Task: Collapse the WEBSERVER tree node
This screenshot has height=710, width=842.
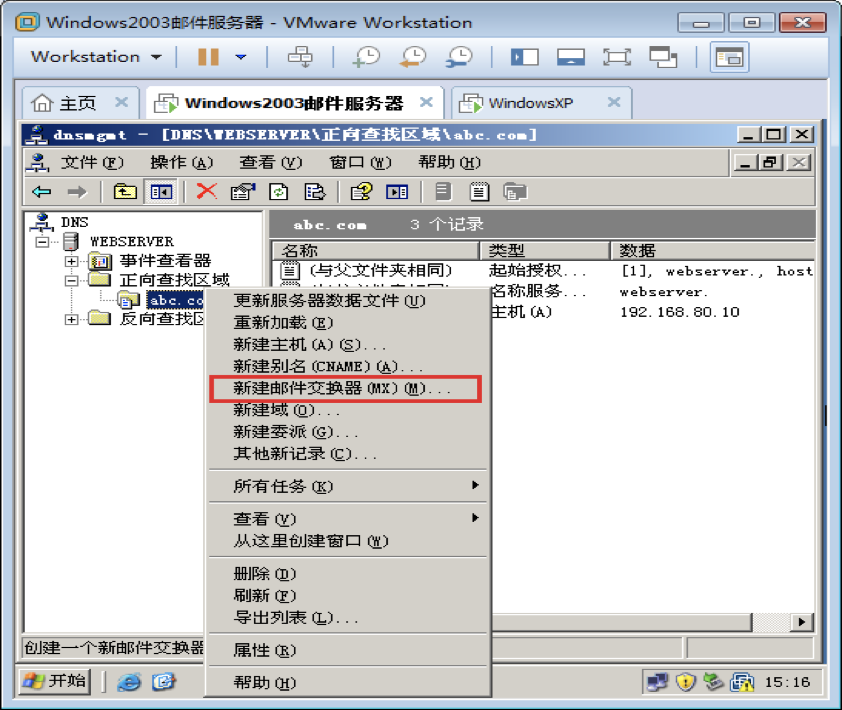Action: 42,242
